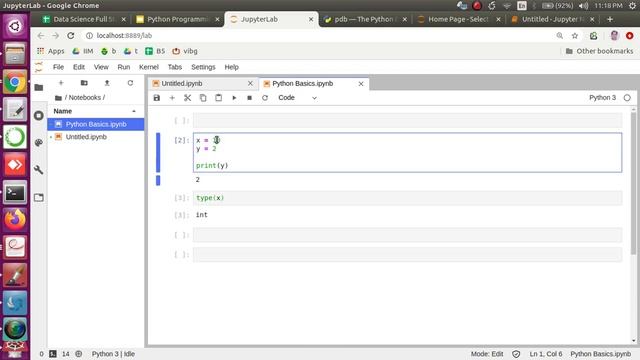Open the Tabs menu

(x=175, y=67)
